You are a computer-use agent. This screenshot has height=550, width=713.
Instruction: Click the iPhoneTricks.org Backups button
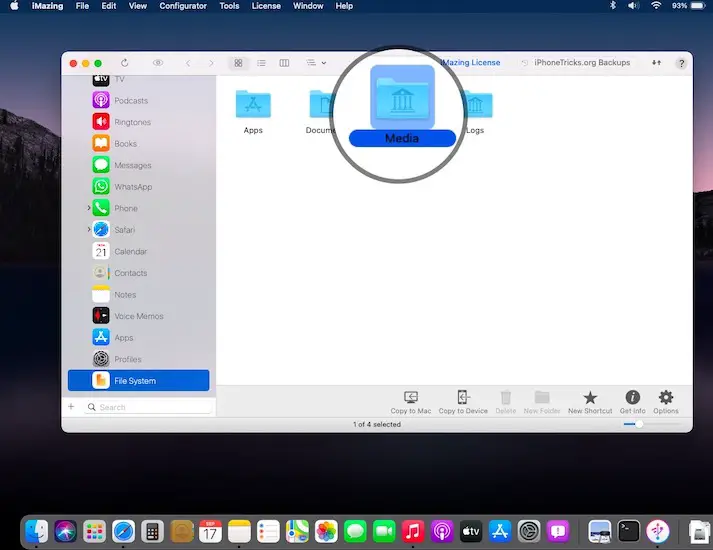(576, 63)
